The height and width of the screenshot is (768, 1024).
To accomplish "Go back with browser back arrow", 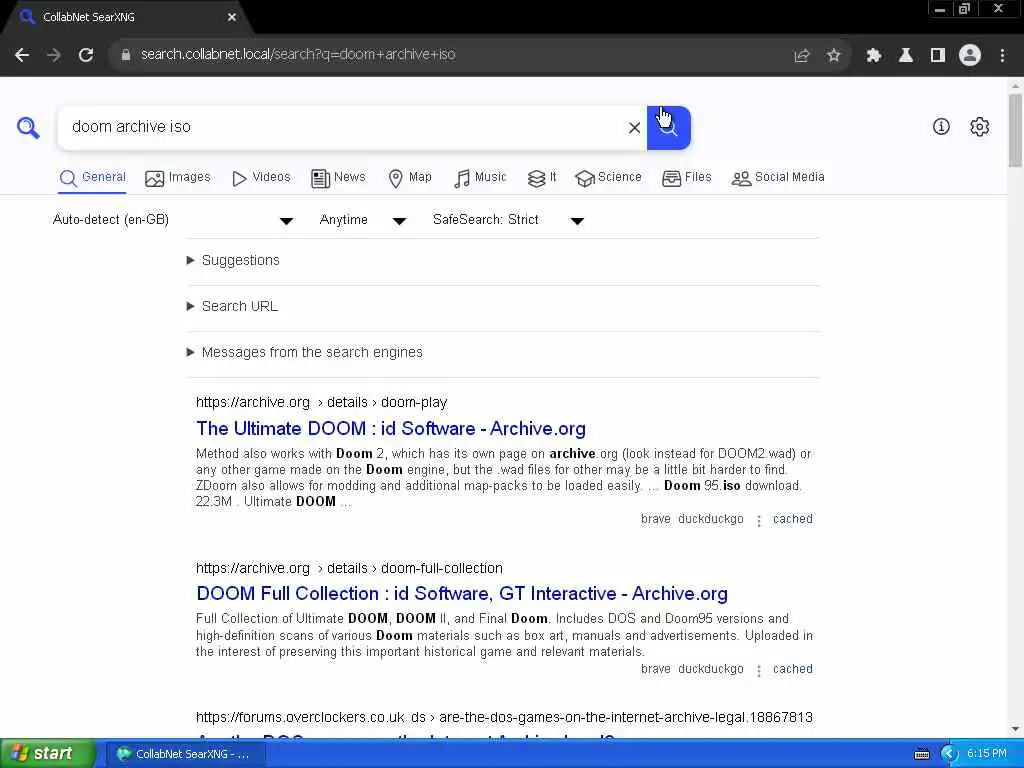I will pos(22,55).
